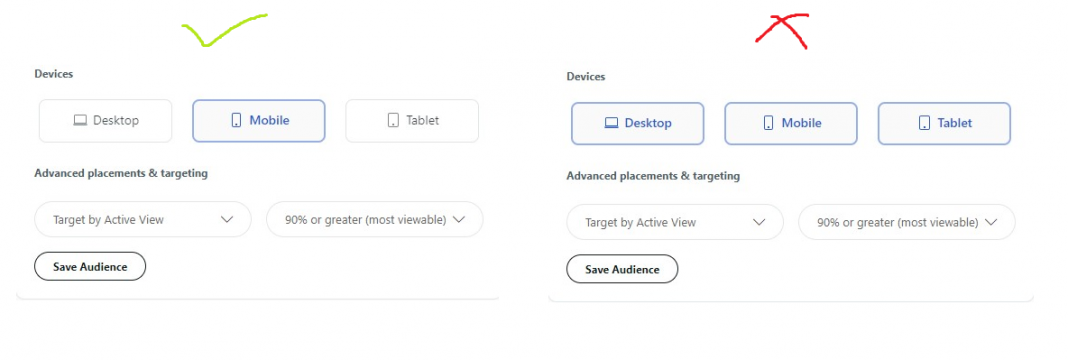Click Save Audience in the right panel

pos(622,269)
